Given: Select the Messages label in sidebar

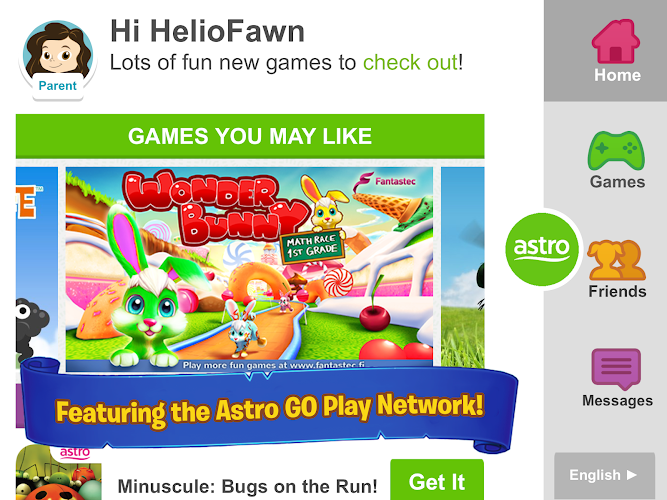Looking at the screenshot, I should [x=617, y=400].
